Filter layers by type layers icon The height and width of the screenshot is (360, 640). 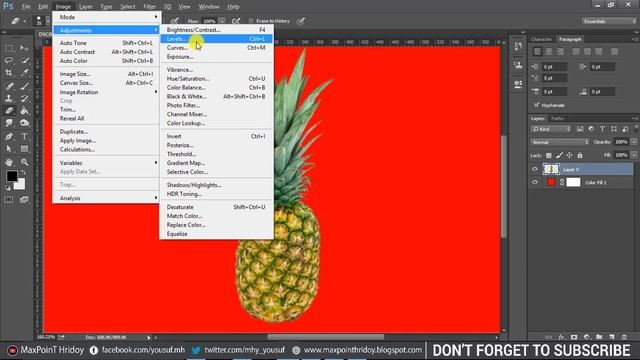click(x=602, y=129)
